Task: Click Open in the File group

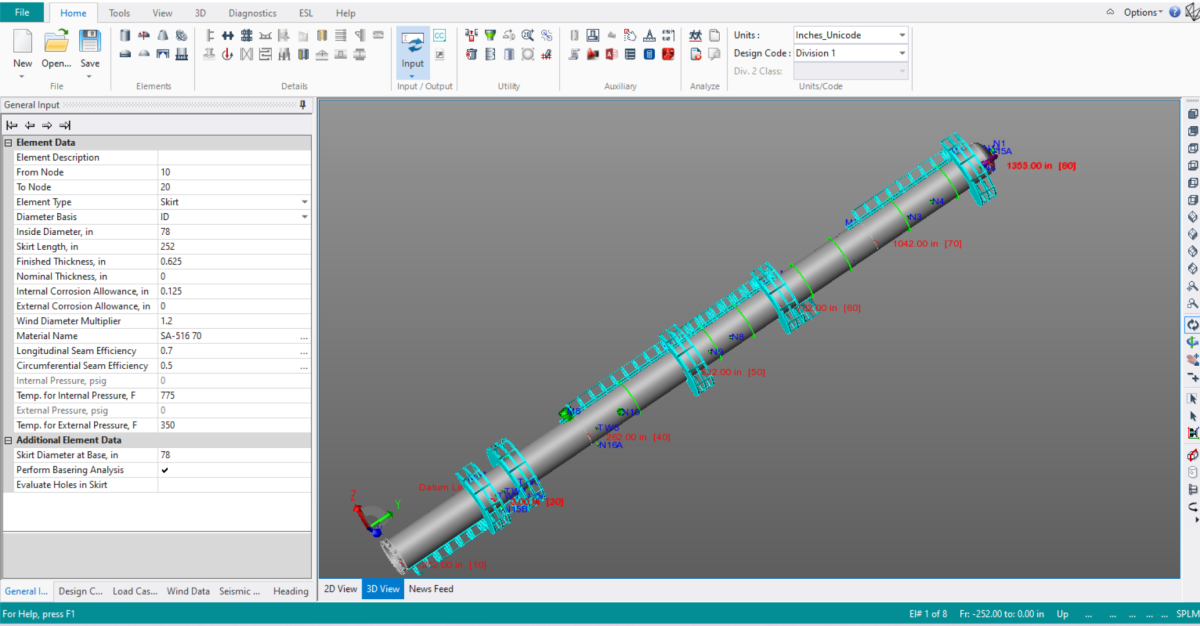Action: coord(55,48)
